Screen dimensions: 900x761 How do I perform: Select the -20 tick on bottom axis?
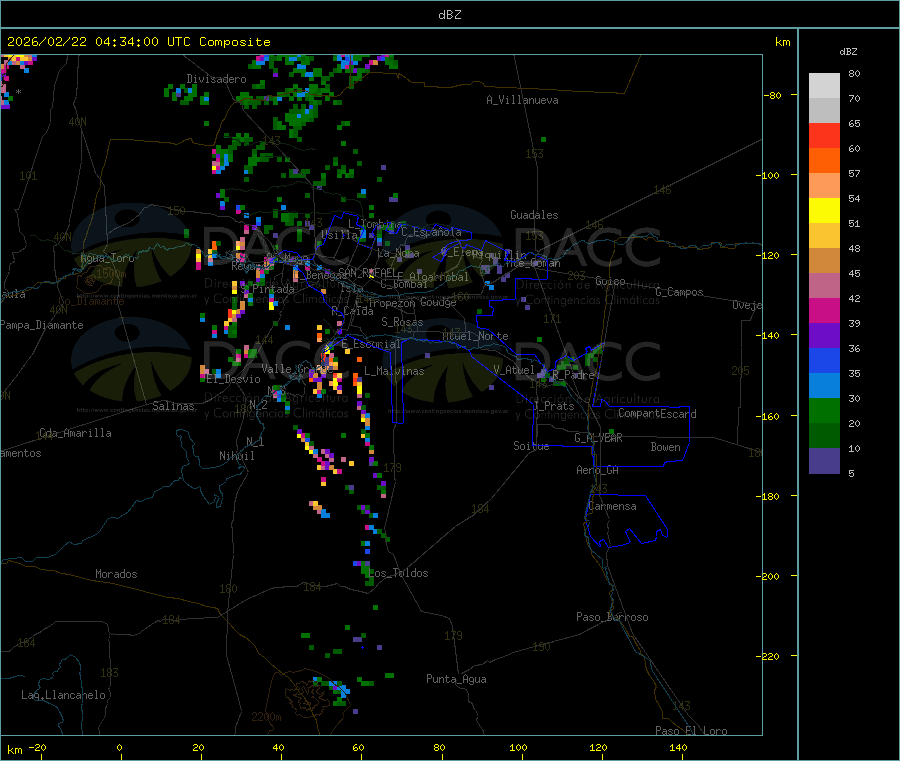[x=38, y=748]
